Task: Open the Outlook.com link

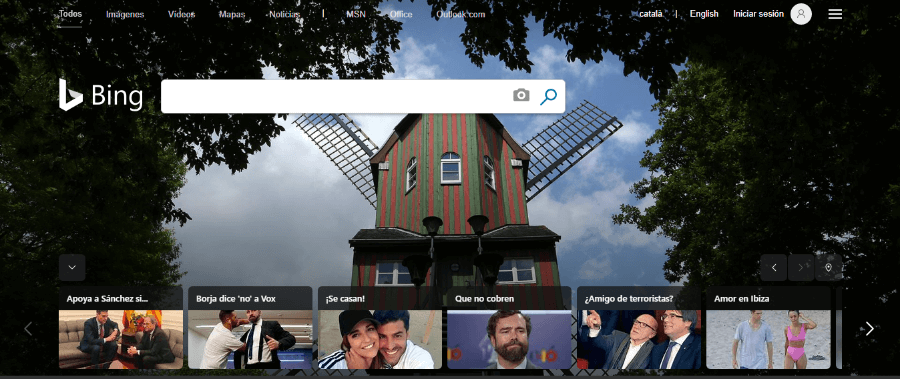Action: click(x=461, y=14)
